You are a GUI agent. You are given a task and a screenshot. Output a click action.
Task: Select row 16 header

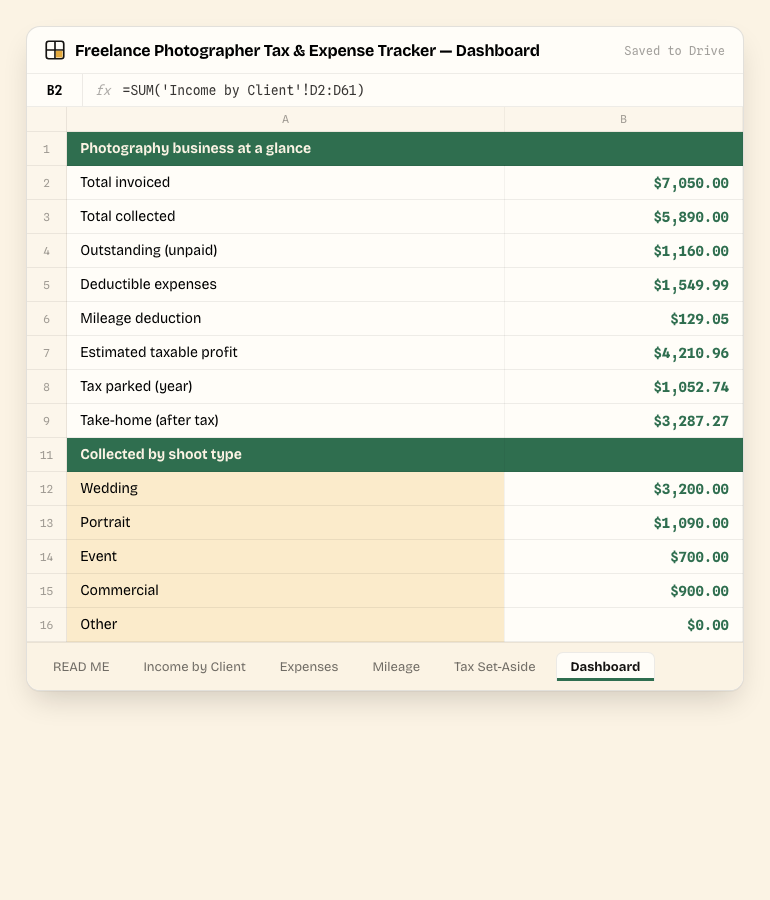coord(47,624)
